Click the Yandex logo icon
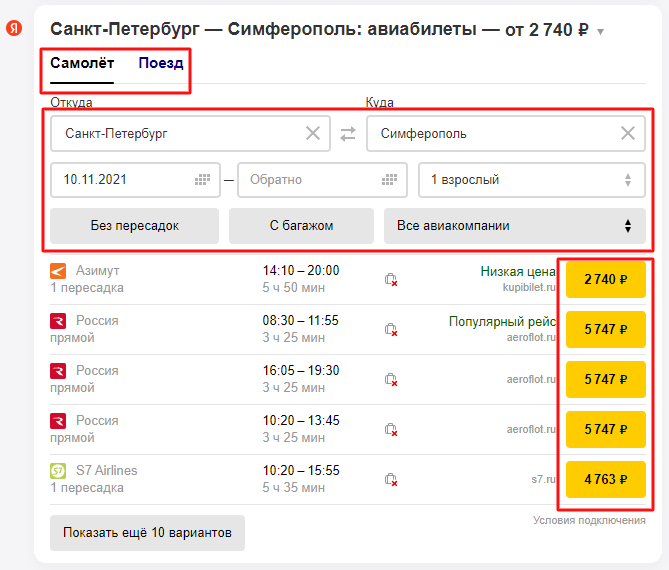The width and height of the screenshot is (669, 570). coord(14,28)
